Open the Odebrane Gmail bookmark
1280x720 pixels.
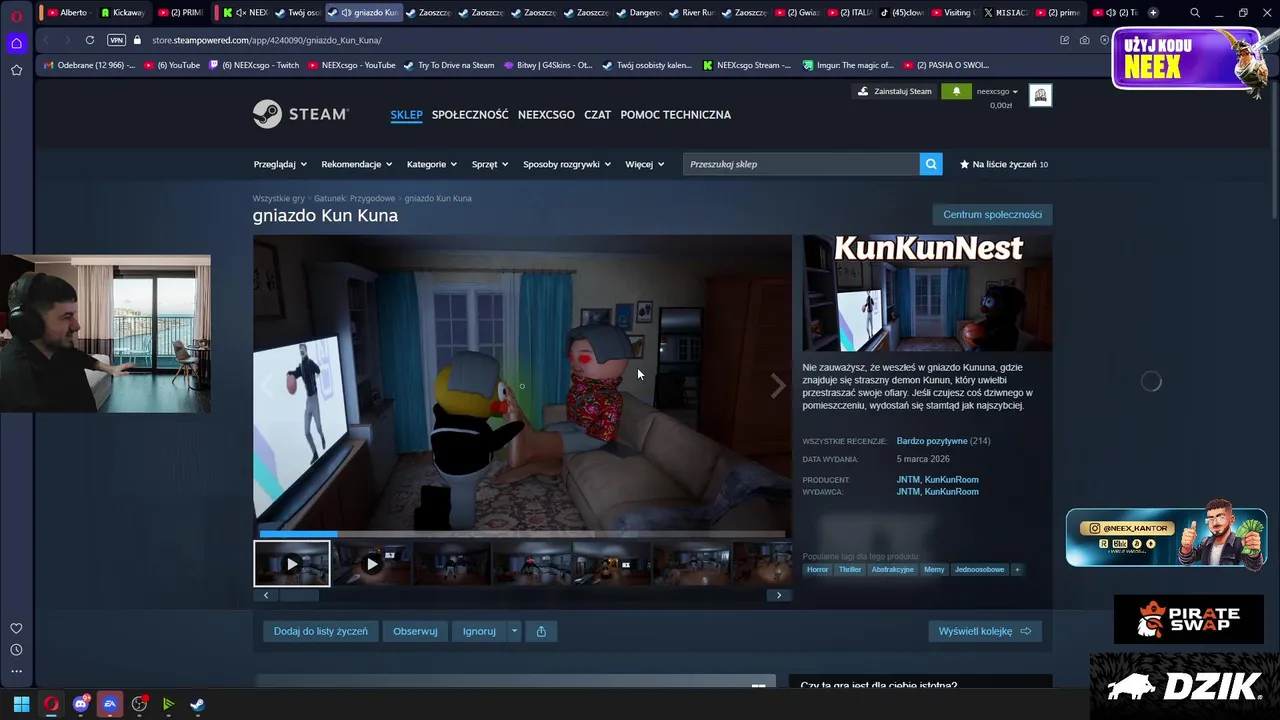89,65
